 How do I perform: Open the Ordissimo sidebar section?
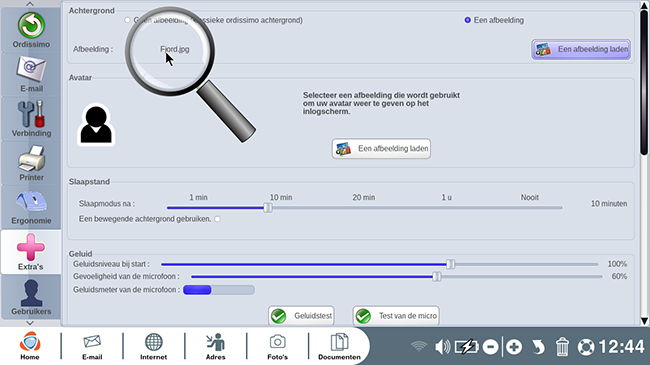click(31, 30)
